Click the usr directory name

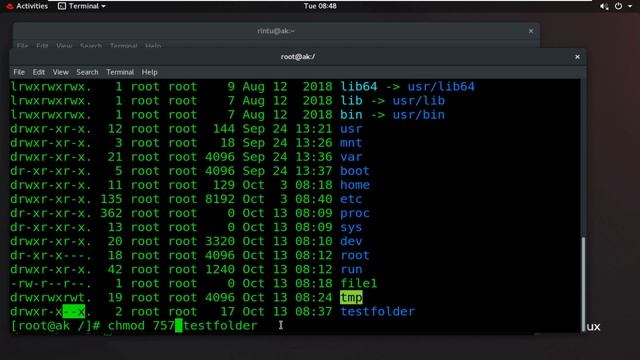click(x=351, y=129)
